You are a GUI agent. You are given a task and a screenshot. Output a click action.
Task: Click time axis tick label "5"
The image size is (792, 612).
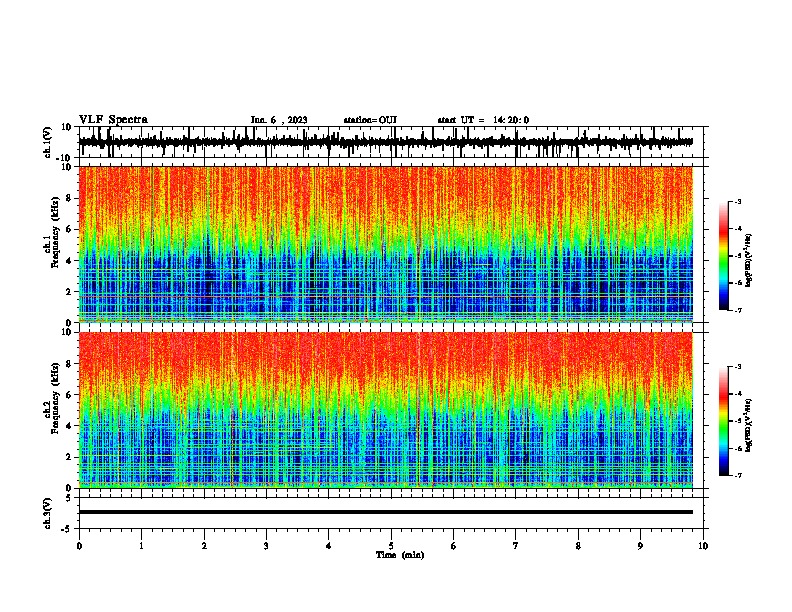(391, 546)
